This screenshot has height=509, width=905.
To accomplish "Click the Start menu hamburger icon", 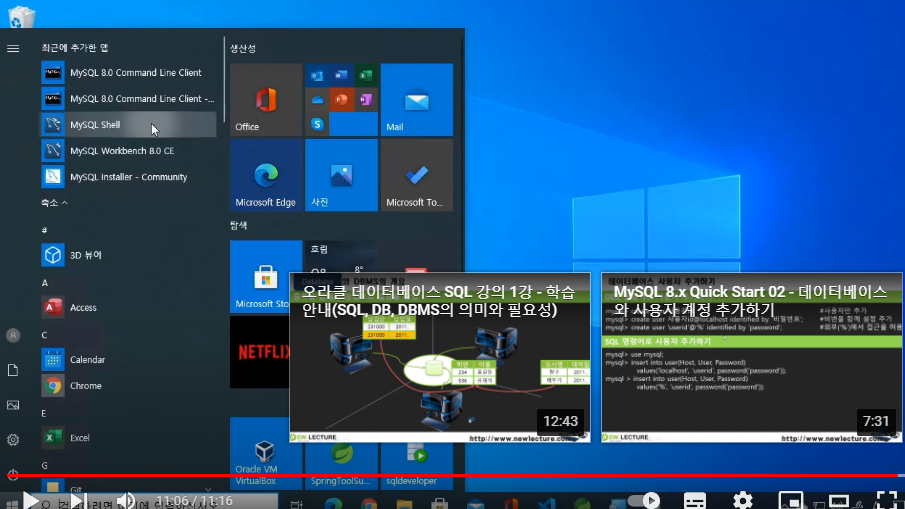I will point(13,48).
